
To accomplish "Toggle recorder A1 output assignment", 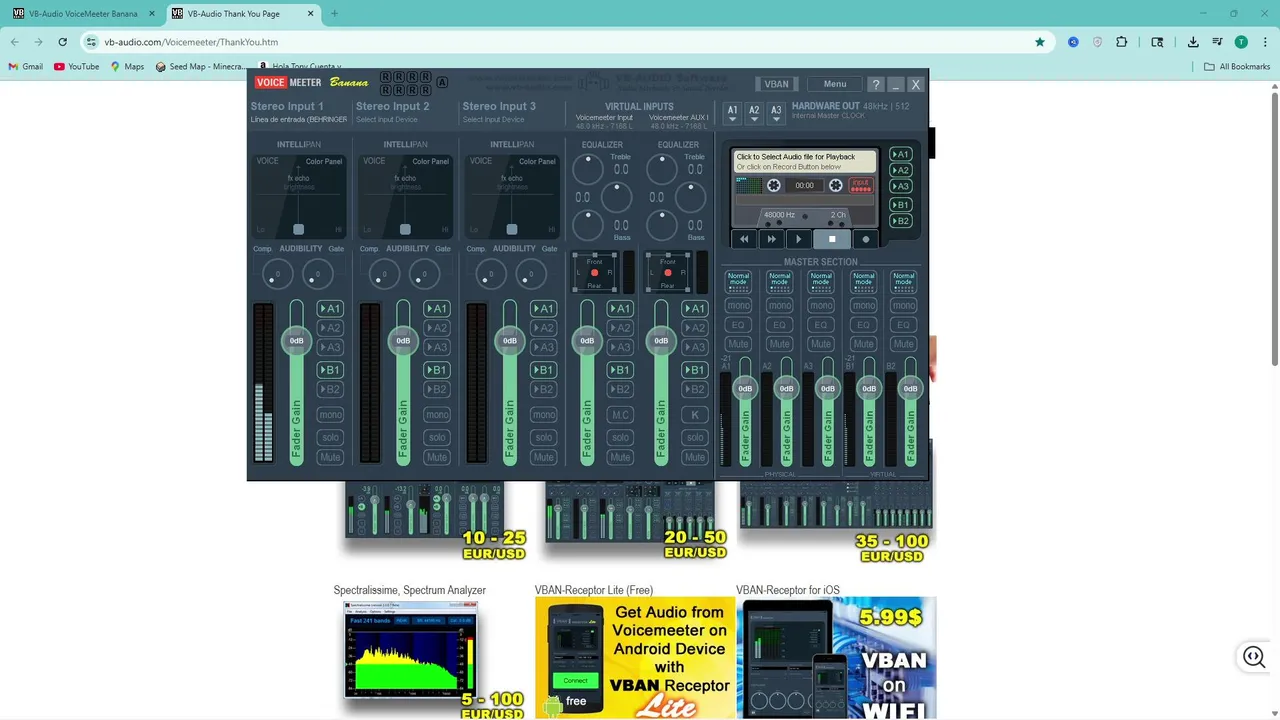I will [901, 155].
